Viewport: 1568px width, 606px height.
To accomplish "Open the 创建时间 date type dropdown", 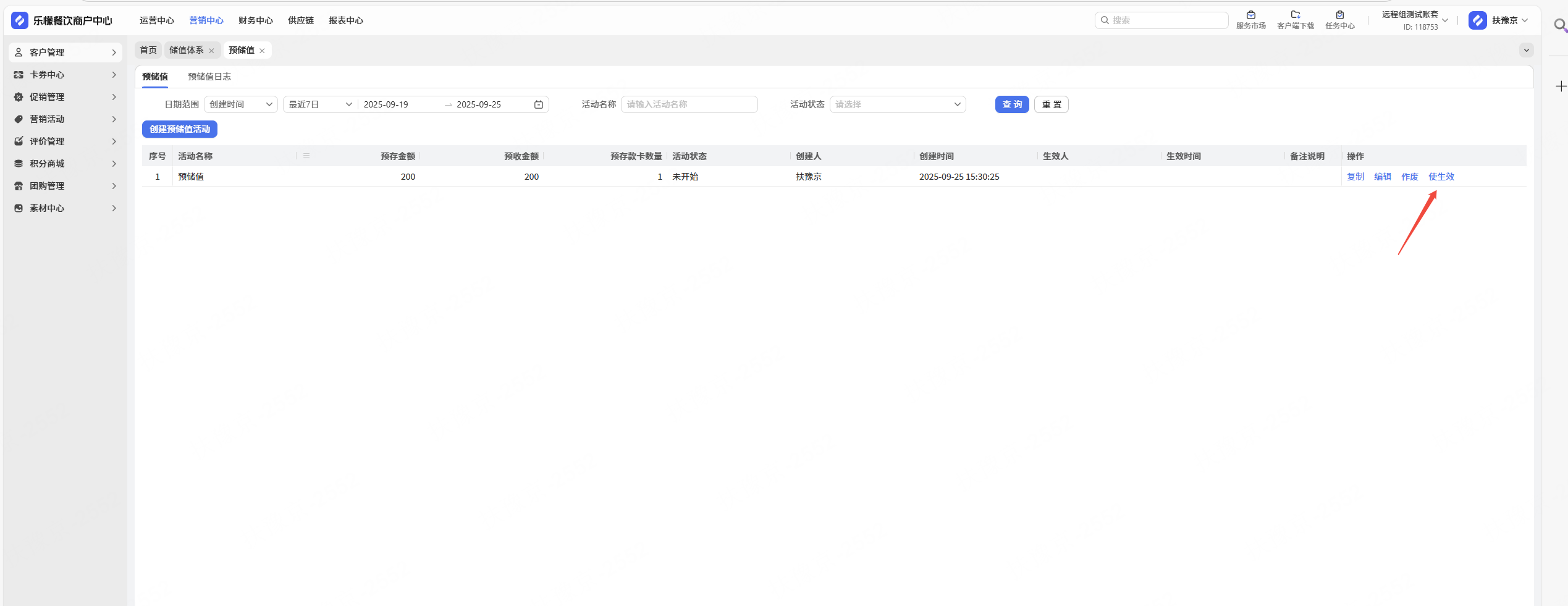I will pyautogui.click(x=241, y=104).
